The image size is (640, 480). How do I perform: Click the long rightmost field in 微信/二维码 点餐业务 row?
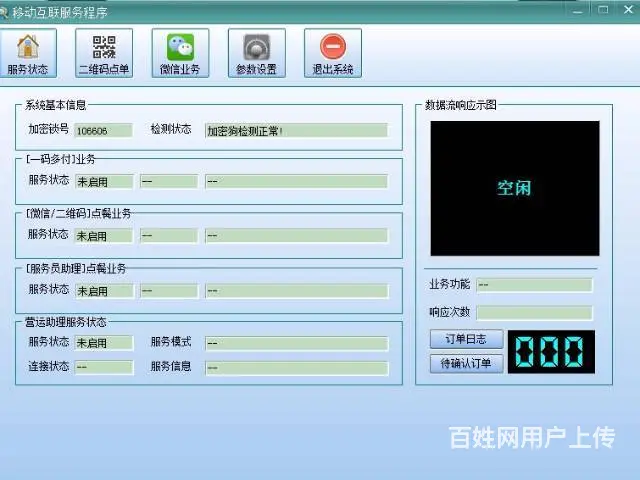click(296, 236)
